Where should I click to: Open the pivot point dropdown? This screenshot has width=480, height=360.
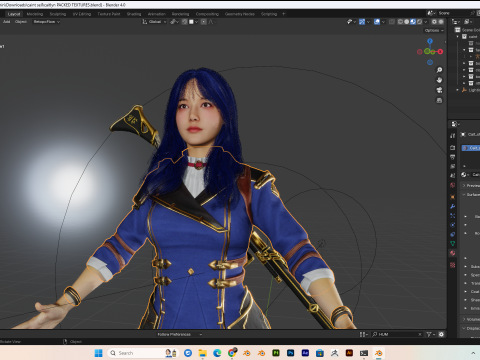[174, 22]
